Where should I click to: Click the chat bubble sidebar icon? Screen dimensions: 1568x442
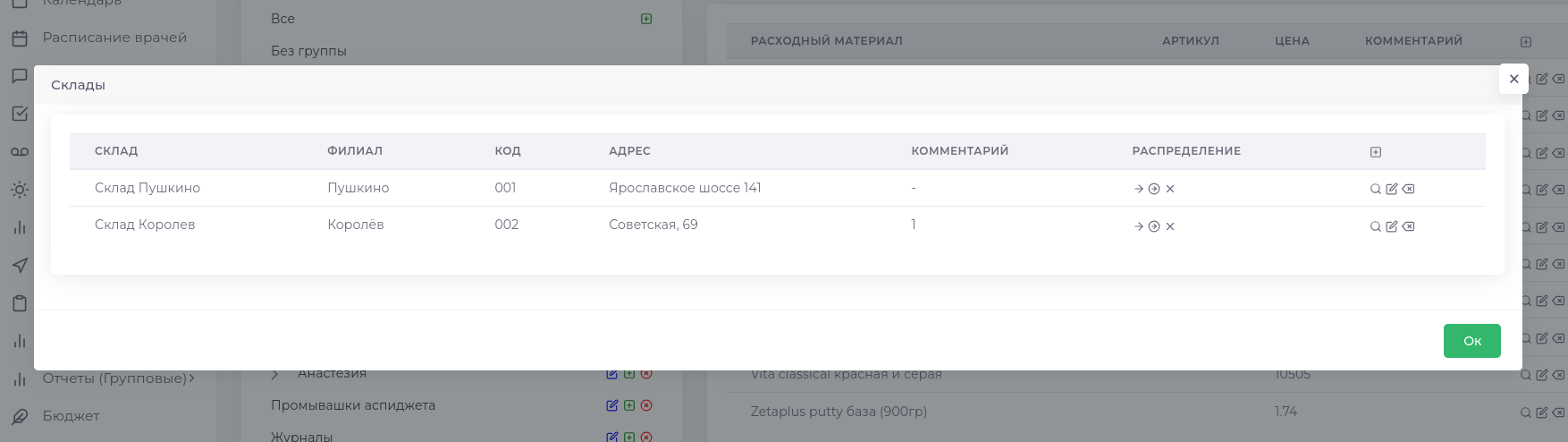tap(20, 76)
